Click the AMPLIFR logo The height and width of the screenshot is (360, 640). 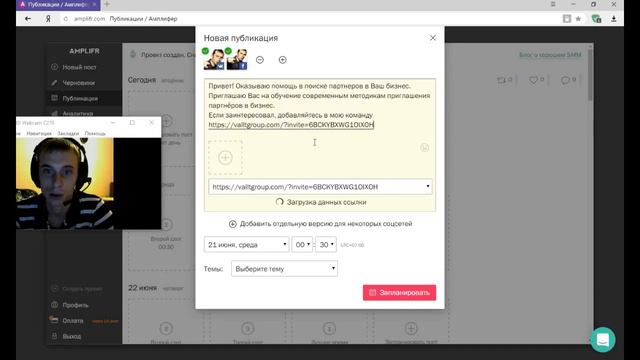(x=84, y=51)
